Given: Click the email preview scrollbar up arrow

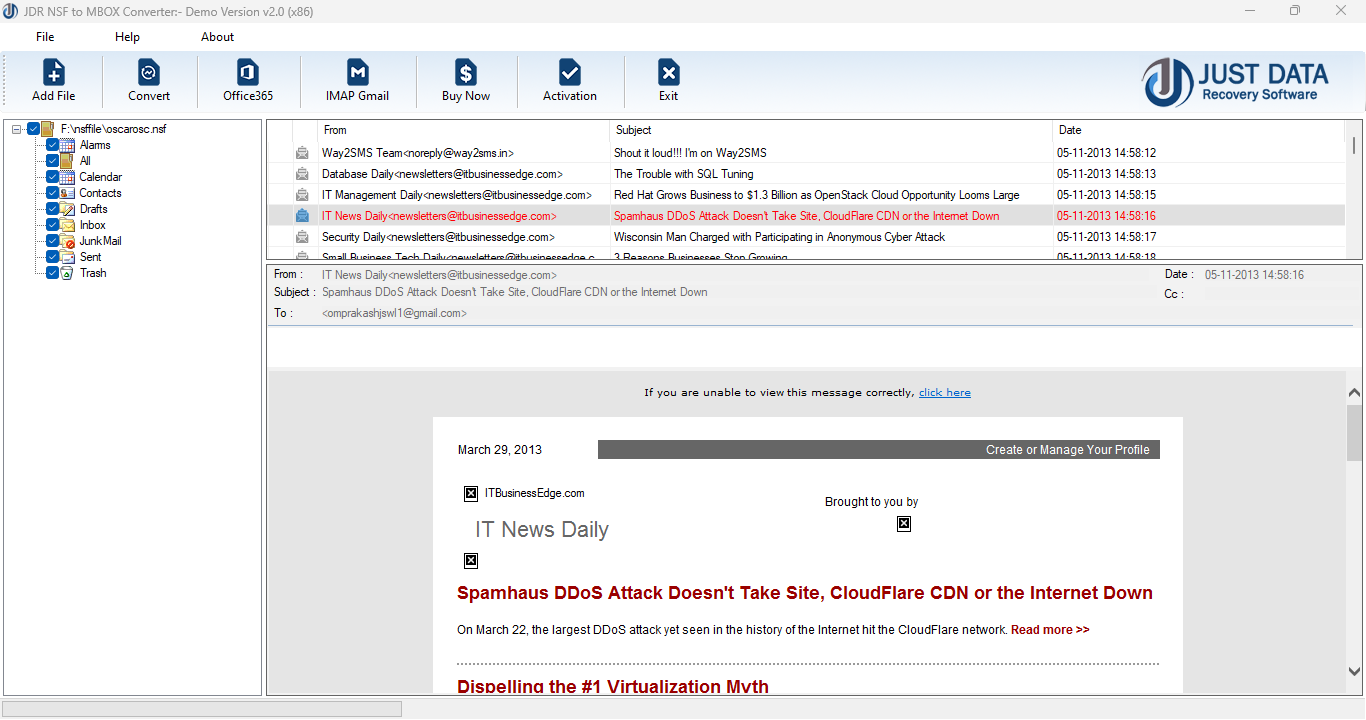Looking at the screenshot, I should pos(1354,393).
